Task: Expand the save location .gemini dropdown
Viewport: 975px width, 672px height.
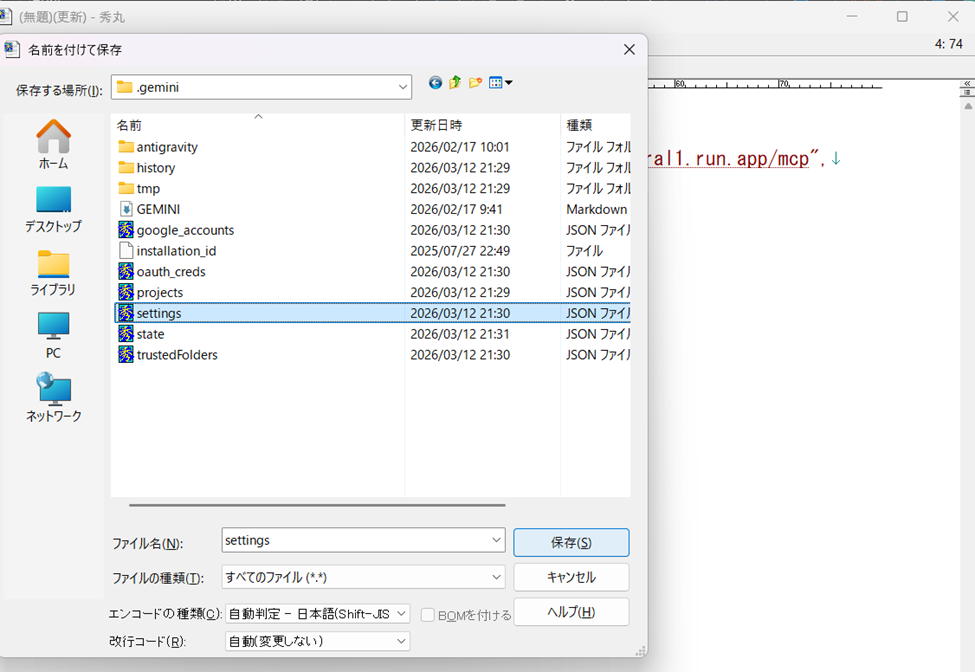Action: pos(402,87)
